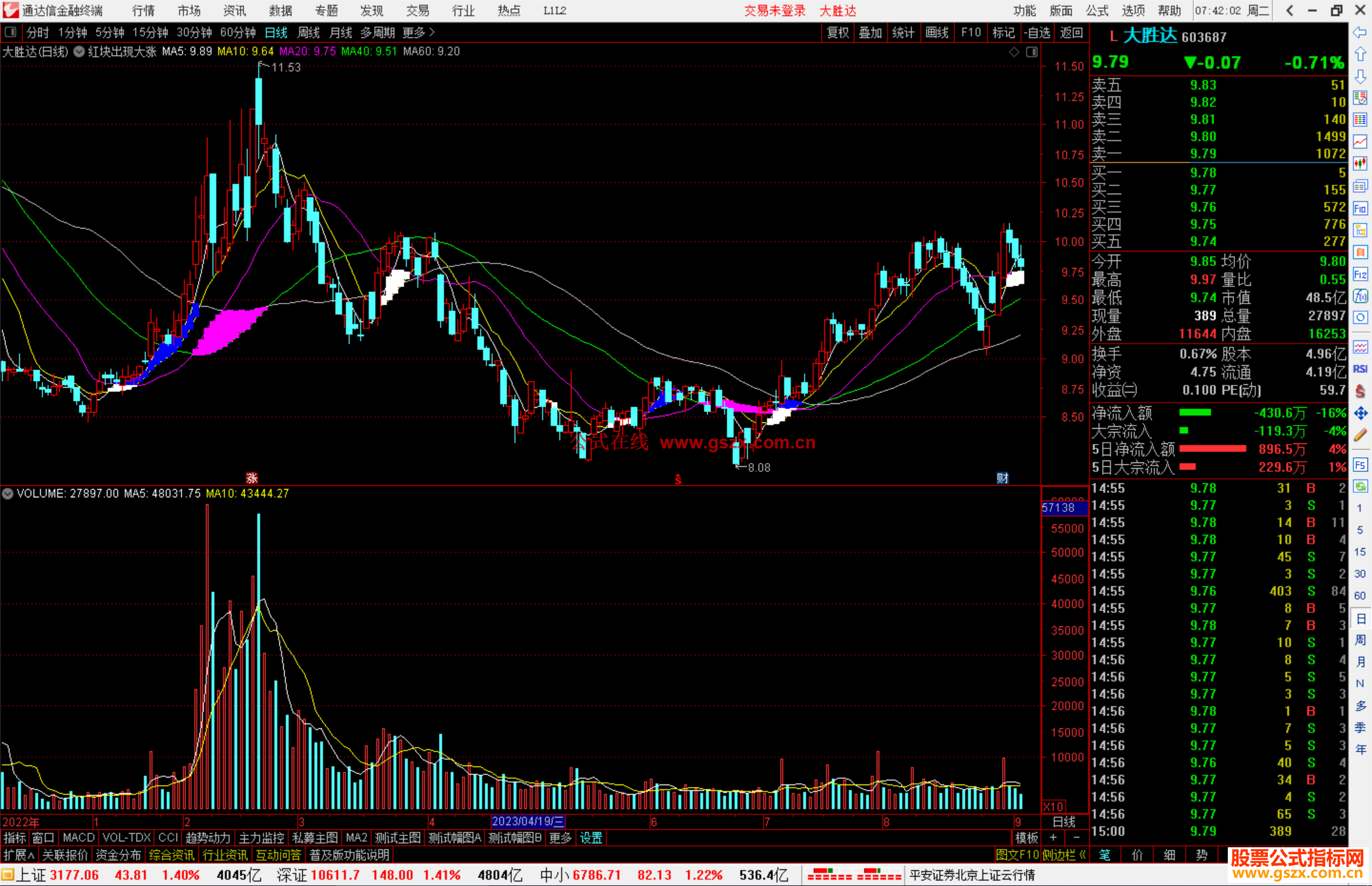Screen dimensions: 1372x886
Task: Open the F10 company info sidebar icon
Action: [x=1360, y=208]
